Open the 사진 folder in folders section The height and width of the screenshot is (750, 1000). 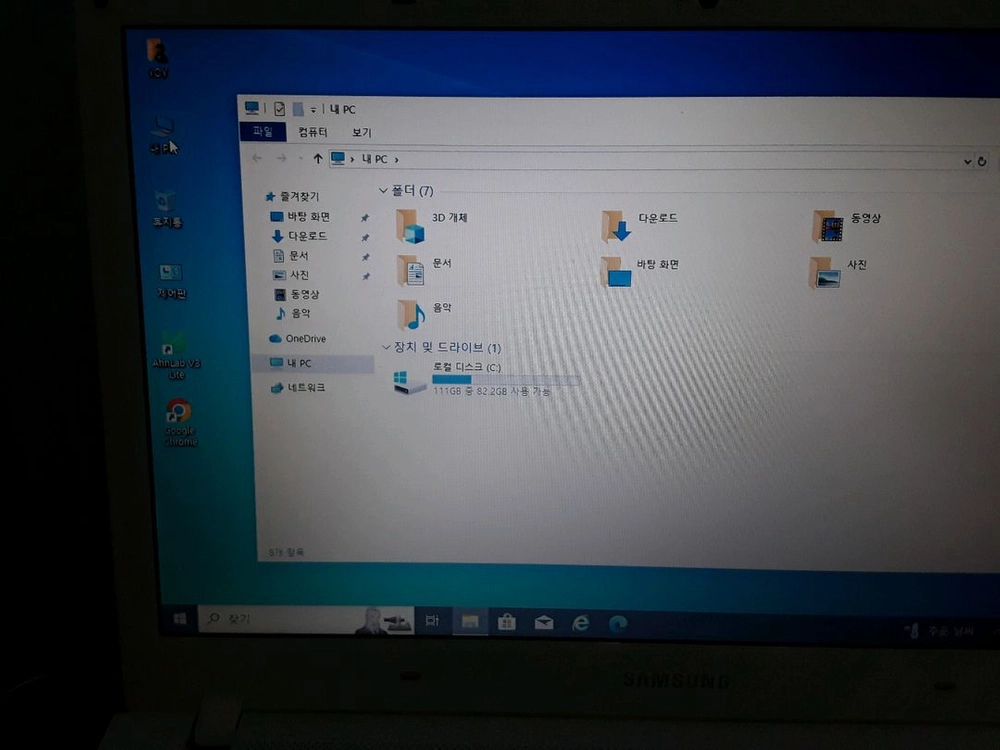coord(838,272)
